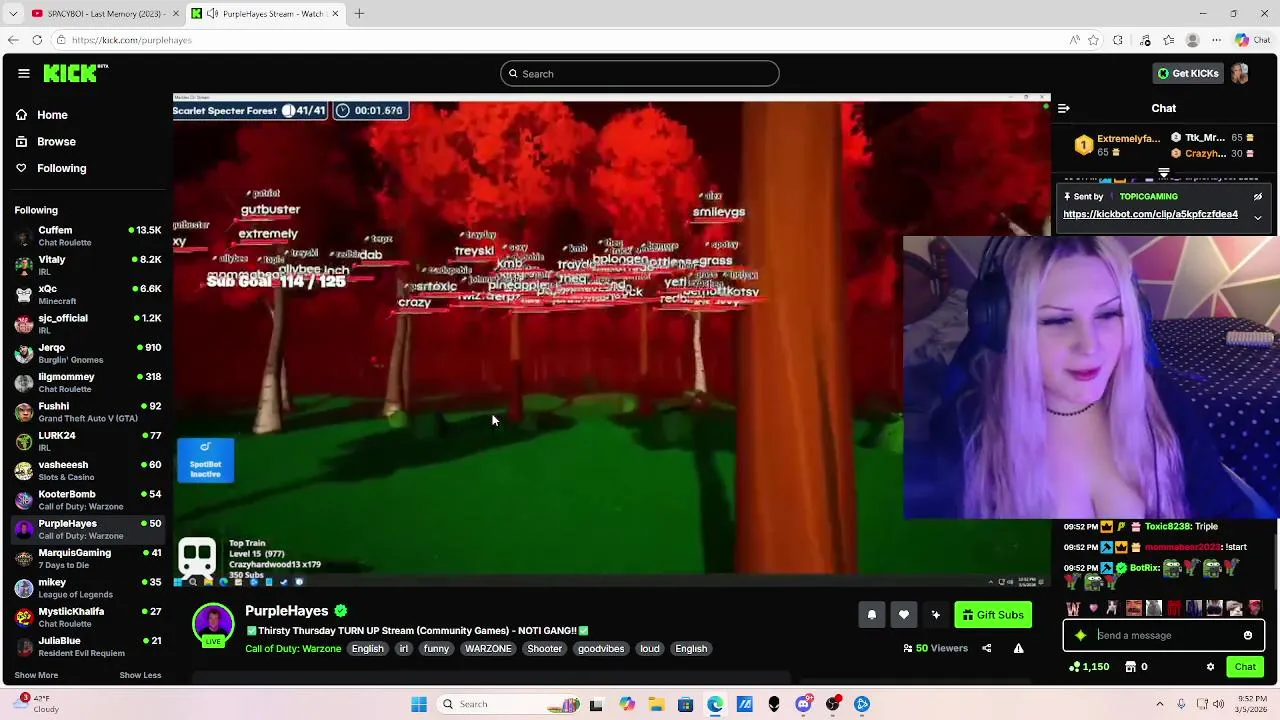Click the browser address bar URL
The image size is (1280, 720).
tap(131, 40)
